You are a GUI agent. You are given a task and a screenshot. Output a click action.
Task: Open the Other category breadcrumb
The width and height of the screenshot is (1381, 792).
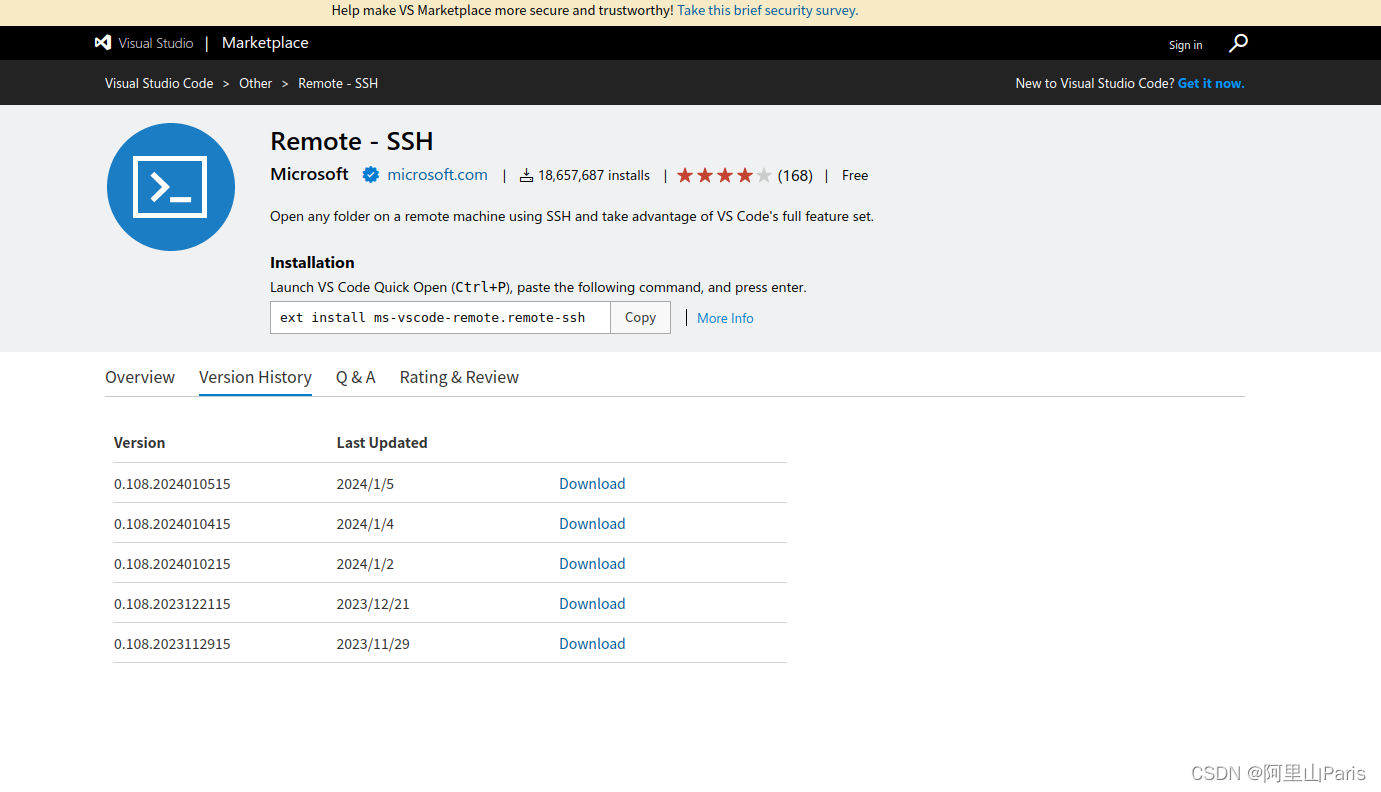point(255,83)
